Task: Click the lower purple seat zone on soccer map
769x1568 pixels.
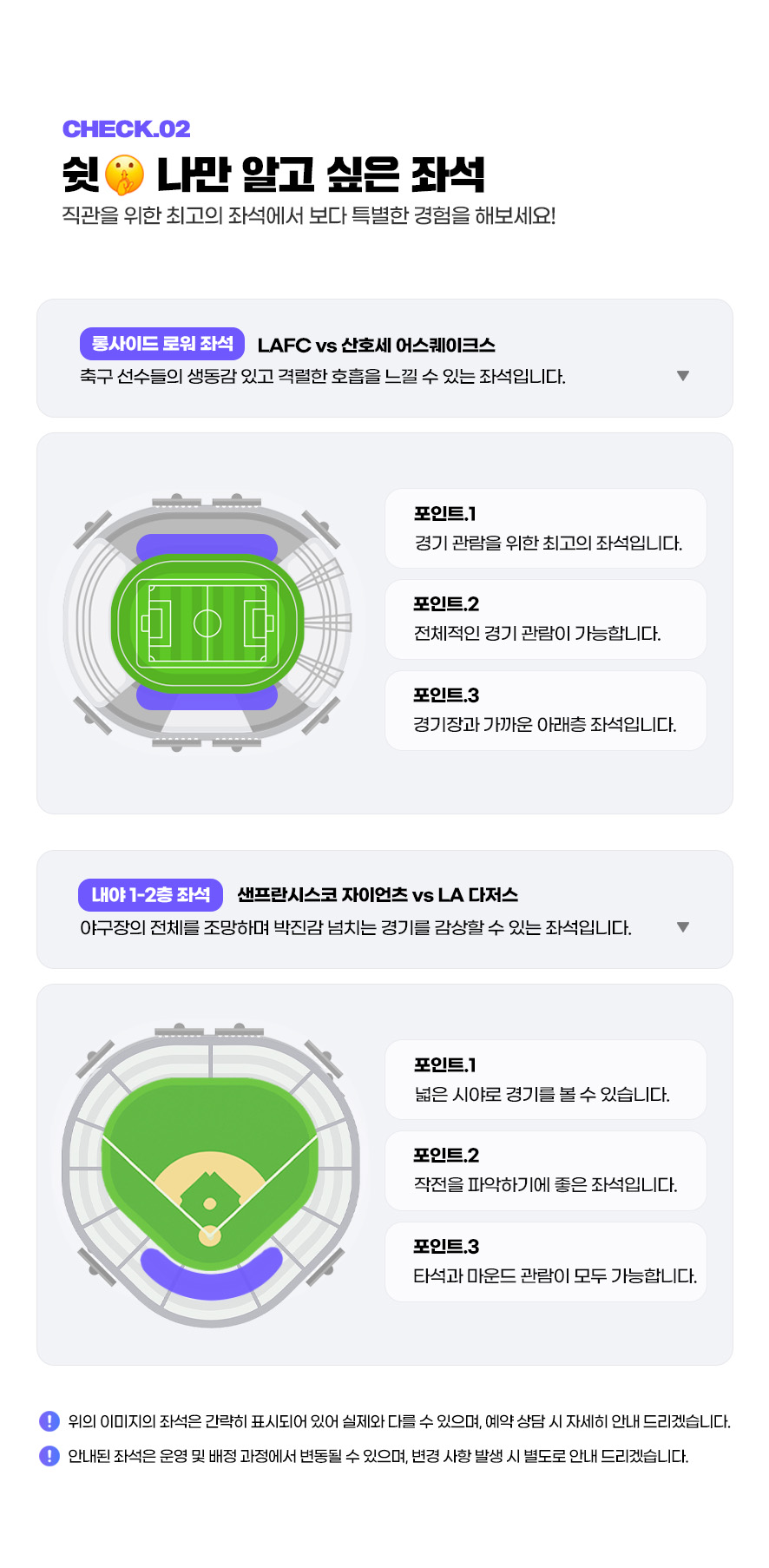Action: tap(207, 698)
